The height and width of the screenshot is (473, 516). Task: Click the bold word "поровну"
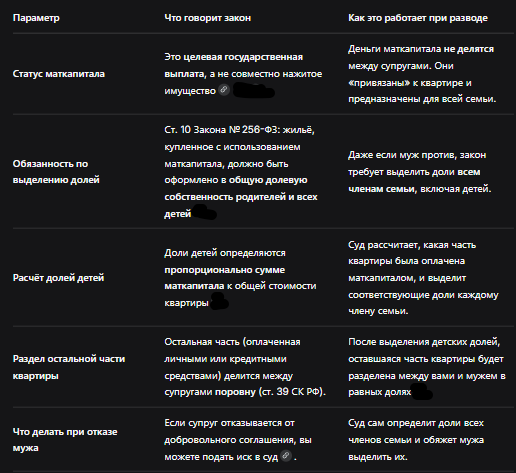235,392
